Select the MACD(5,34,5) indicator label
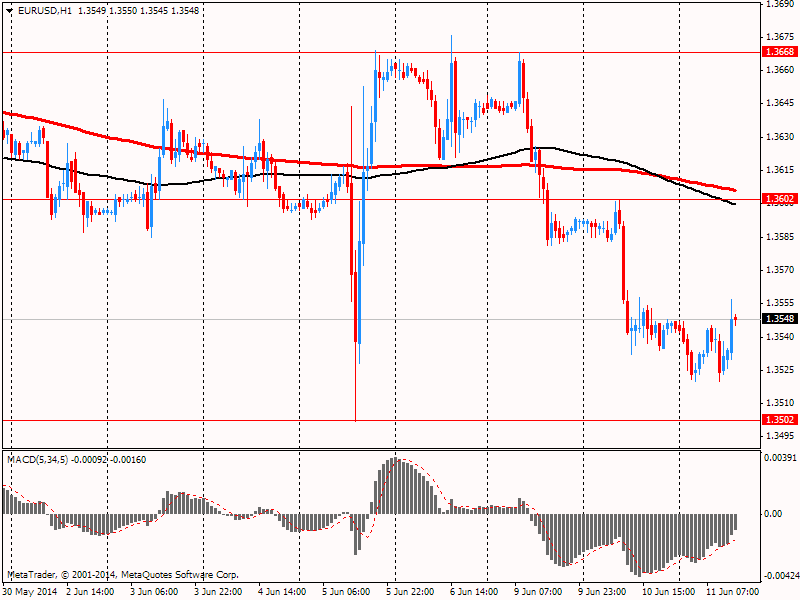800x600 pixels. click(37, 460)
